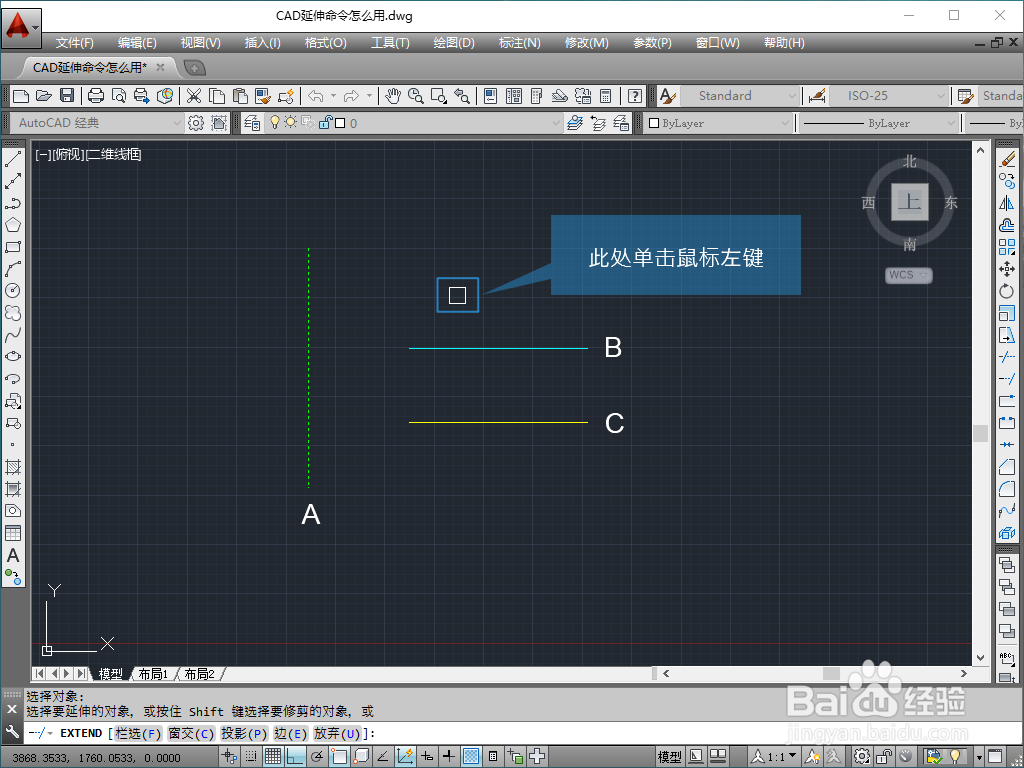The height and width of the screenshot is (768, 1024).
Task: Click the Zoom Realtime magnifier icon
Action: pyautogui.click(x=415, y=96)
